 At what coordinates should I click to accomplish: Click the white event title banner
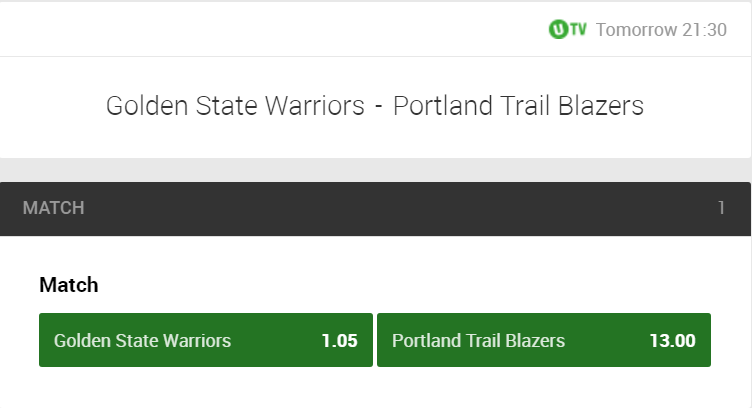375,107
